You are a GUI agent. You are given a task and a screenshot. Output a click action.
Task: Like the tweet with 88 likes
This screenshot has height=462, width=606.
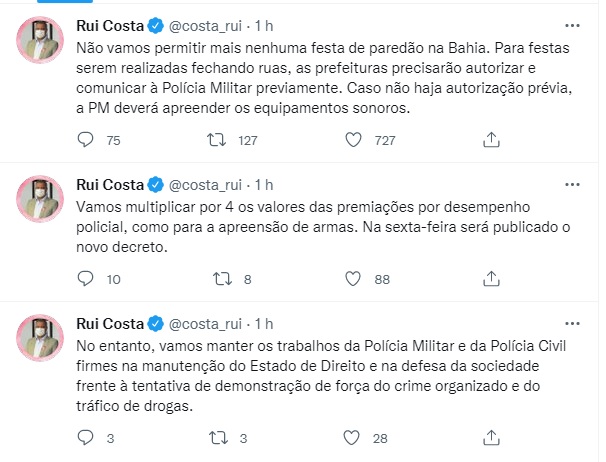(x=350, y=280)
